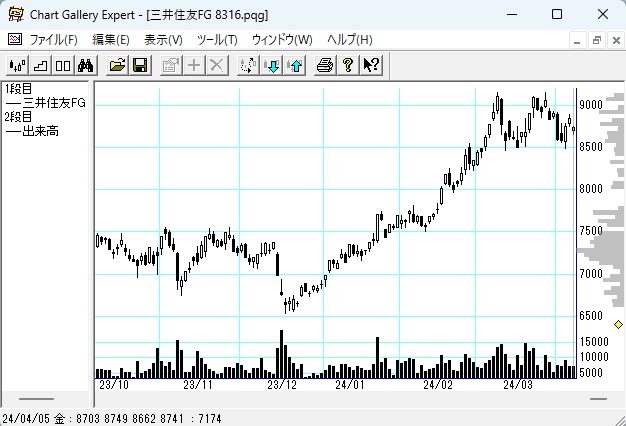The height and width of the screenshot is (426, 626).
Task: Select the 三井住友FG legend entry
Action: point(52,103)
